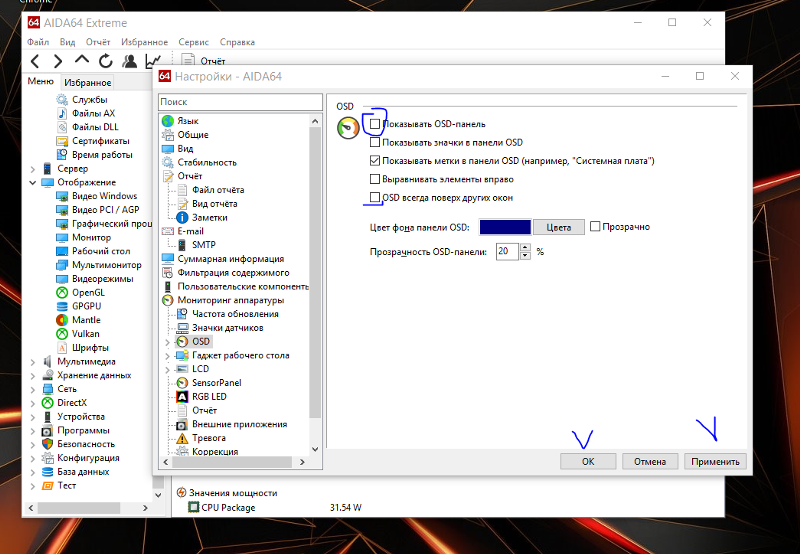The height and width of the screenshot is (554, 800).
Task: Expand the Сервер tree node
Action: coord(33,169)
